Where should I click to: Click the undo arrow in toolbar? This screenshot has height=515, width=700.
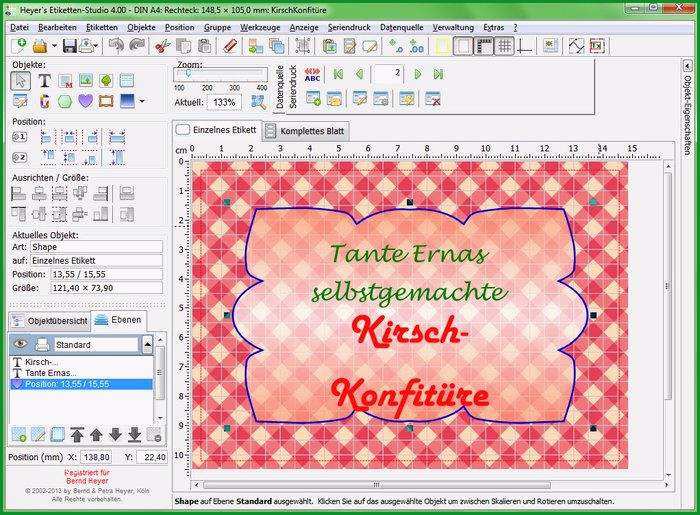[x=117, y=46]
